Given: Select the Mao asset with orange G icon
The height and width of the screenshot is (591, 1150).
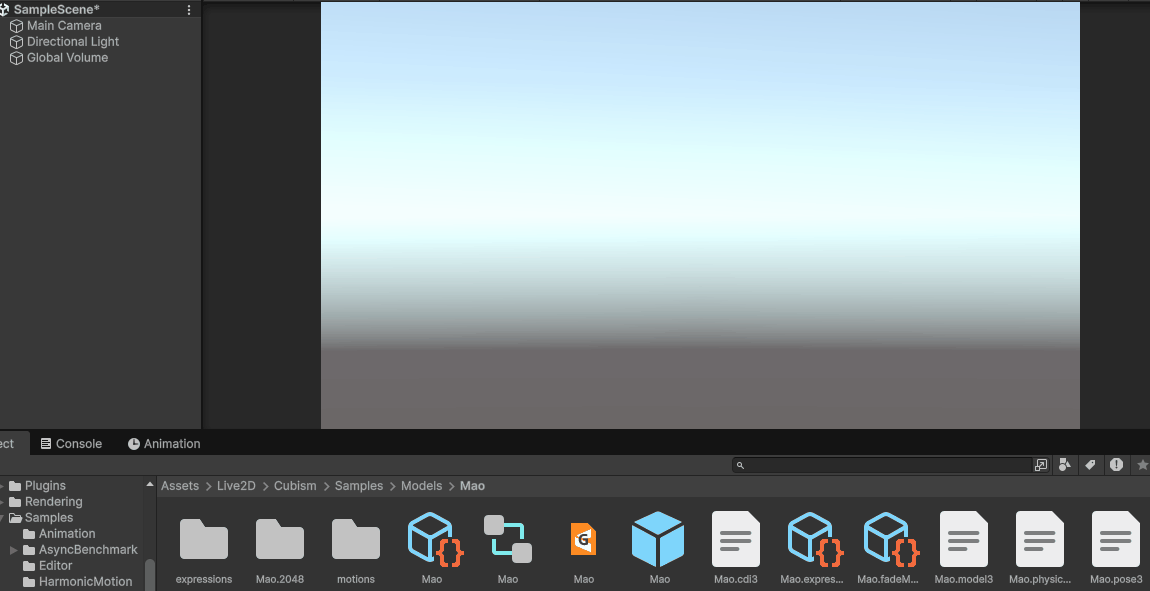Looking at the screenshot, I should (584, 540).
